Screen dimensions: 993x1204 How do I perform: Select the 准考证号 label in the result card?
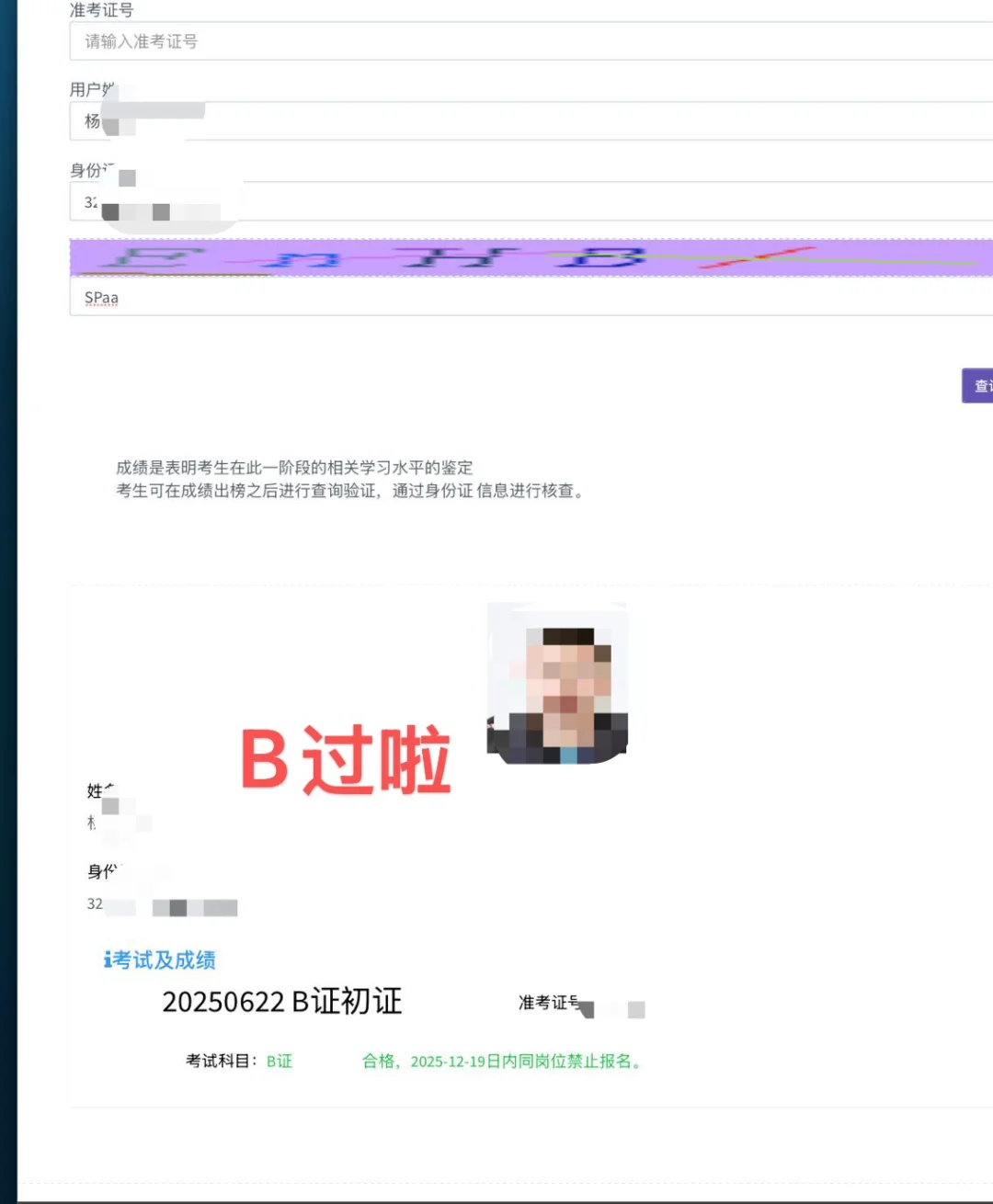tap(549, 1004)
